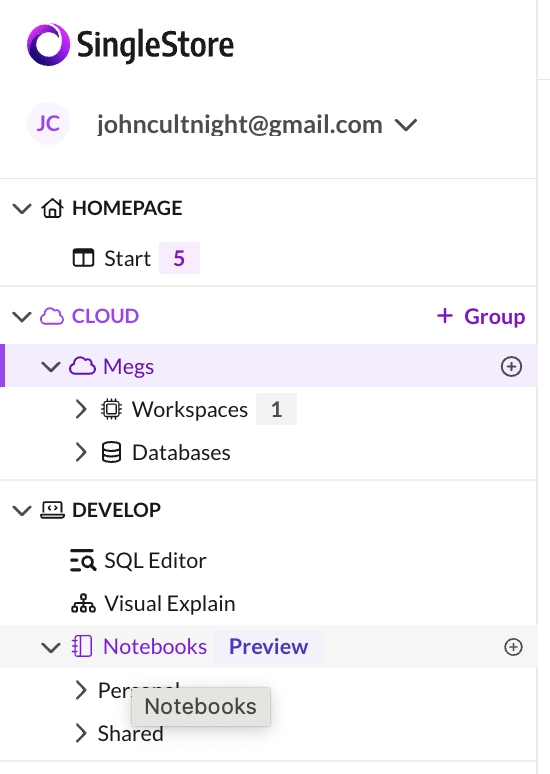Viewport: 550px width, 774px height.
Task: Collapse the HOMEPAGE section
Action: [22, 208]
